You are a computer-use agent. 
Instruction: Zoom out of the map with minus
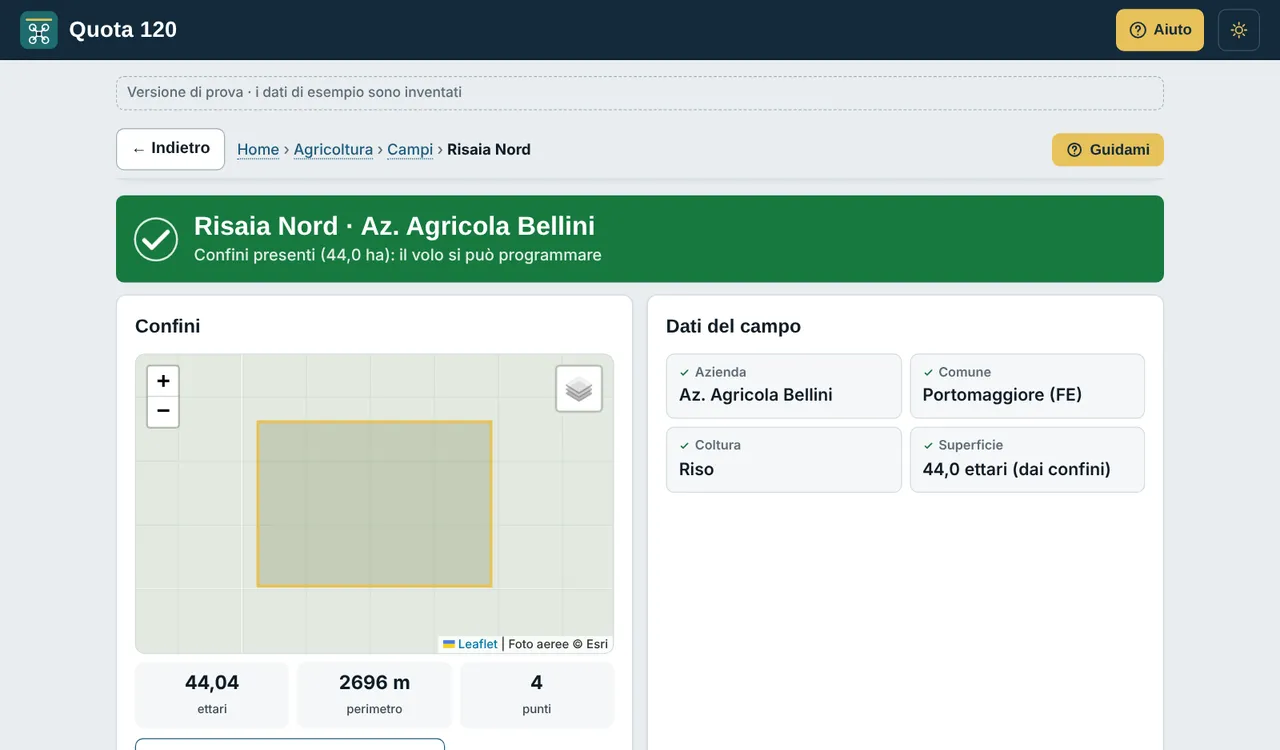coord(163,412)
